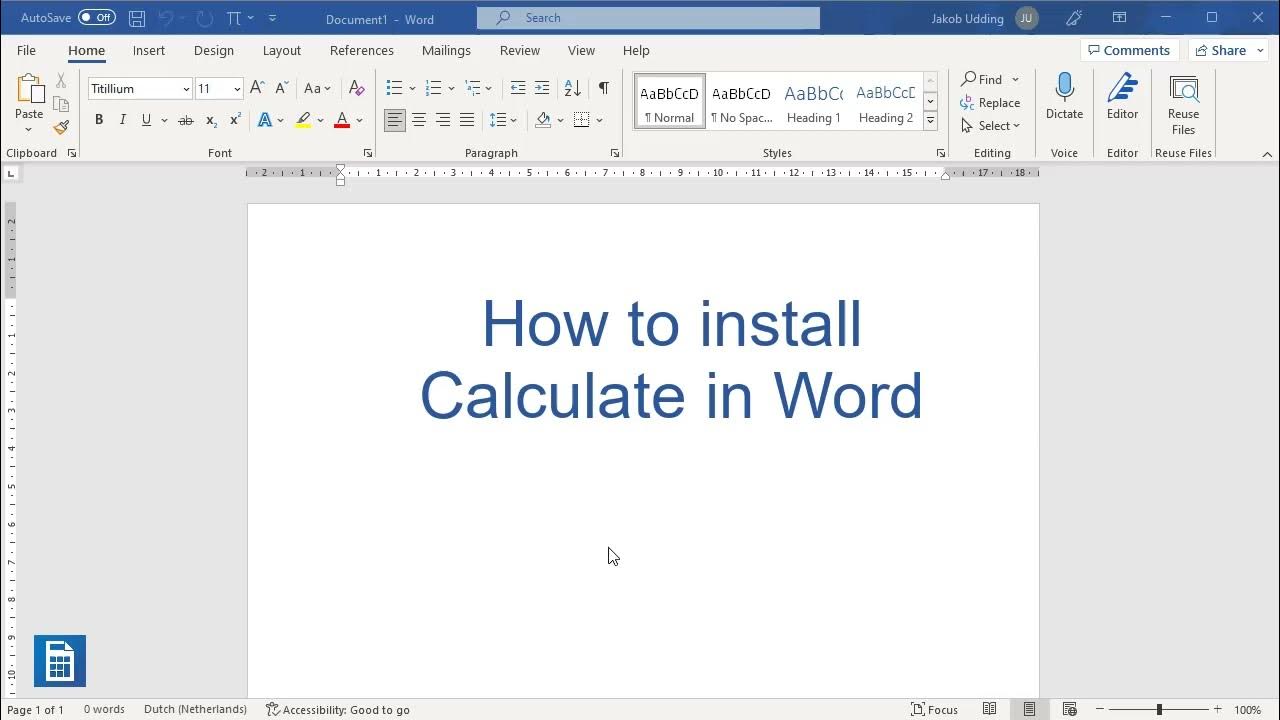
Task: Click Accessibility: Good to go status
Action: pyautogui.click(x=338, y=709)
